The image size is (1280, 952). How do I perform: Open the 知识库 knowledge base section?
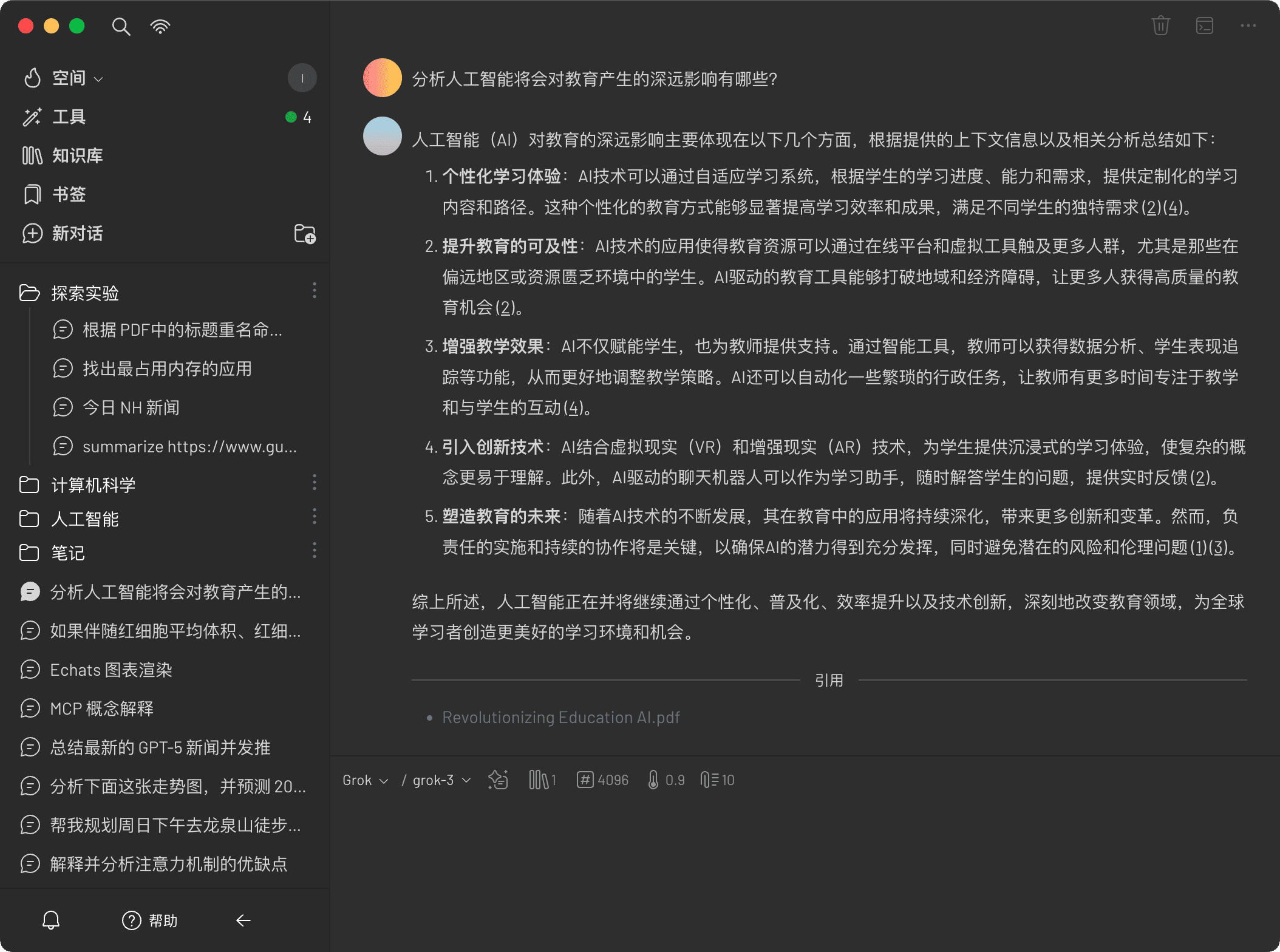pyautogui.click(x=77, y=156)
